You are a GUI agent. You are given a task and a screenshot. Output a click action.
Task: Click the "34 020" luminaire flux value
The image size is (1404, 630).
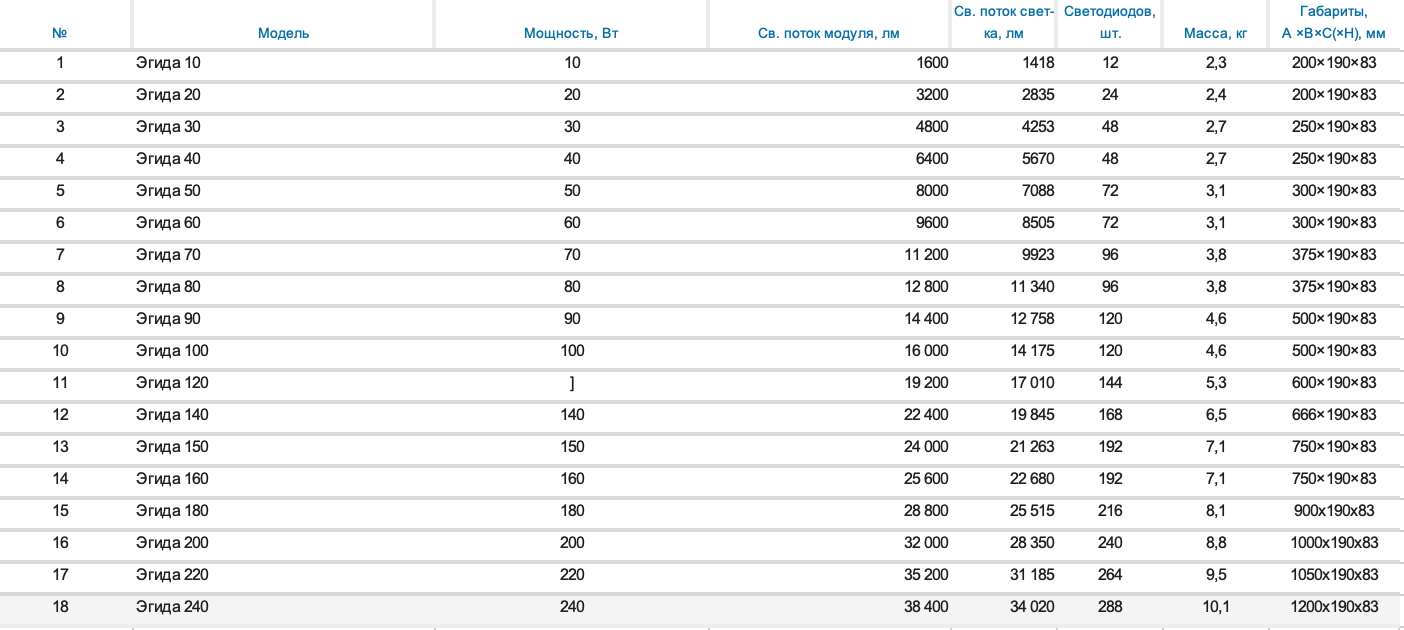(1032, 607)
